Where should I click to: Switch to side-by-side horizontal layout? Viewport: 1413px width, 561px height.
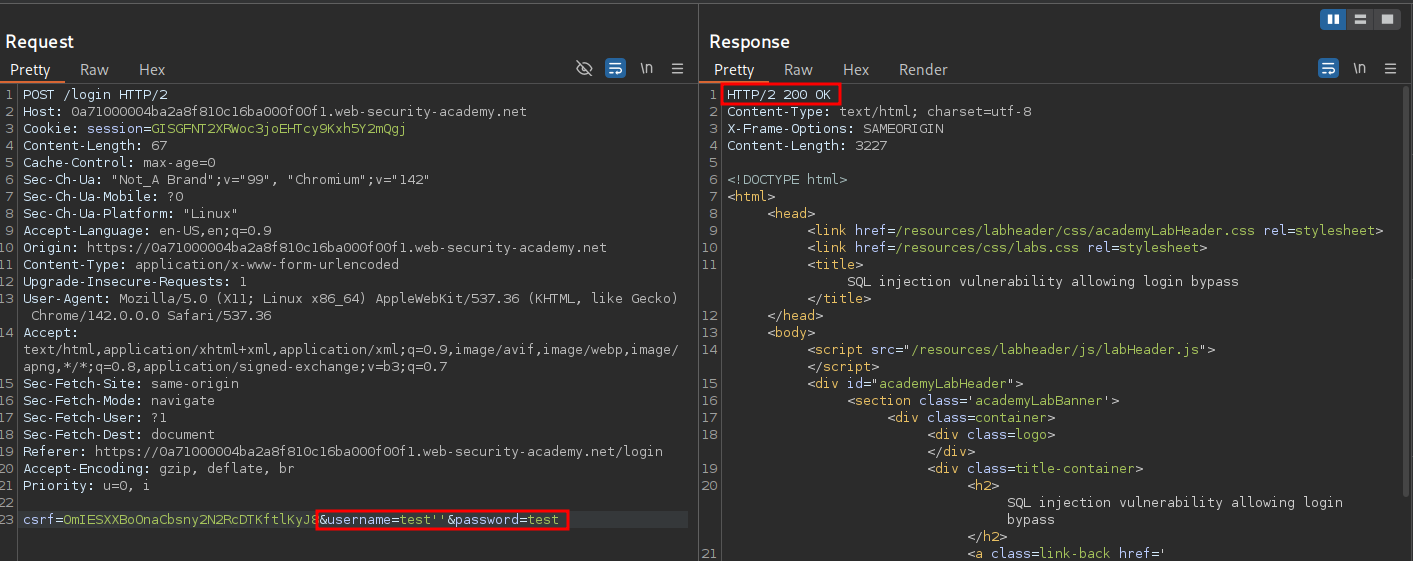coord(1332,19)
